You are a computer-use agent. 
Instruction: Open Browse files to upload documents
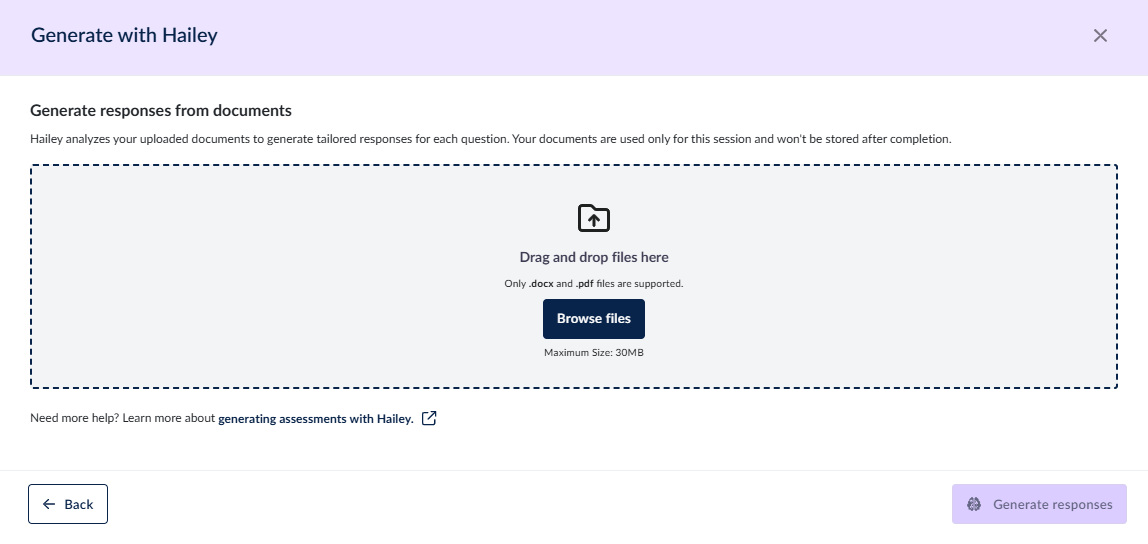(x=594, y=318)
